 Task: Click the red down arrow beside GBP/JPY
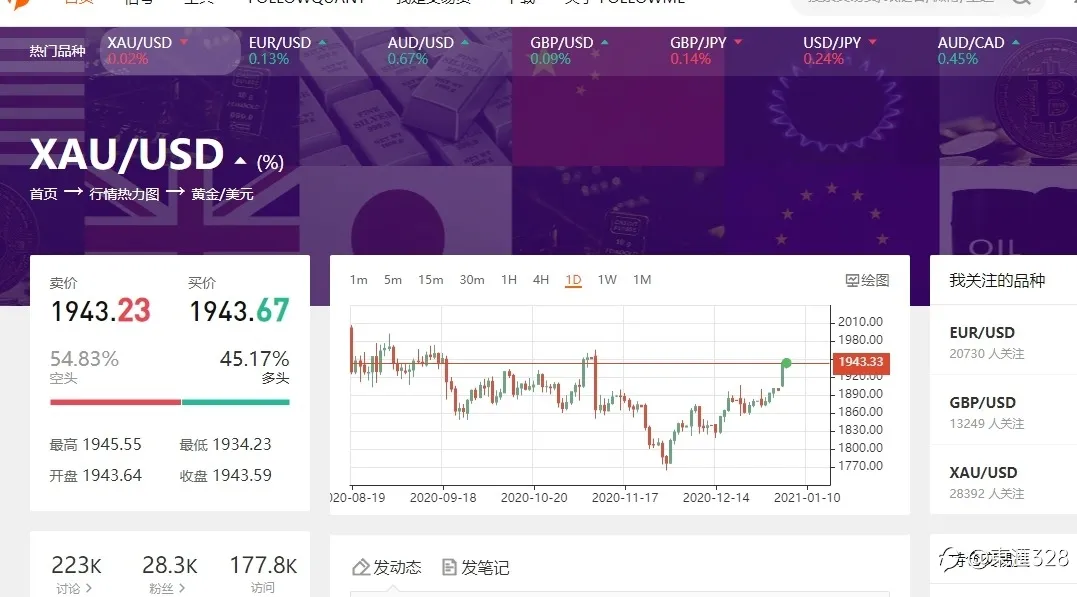coord(738,42)
